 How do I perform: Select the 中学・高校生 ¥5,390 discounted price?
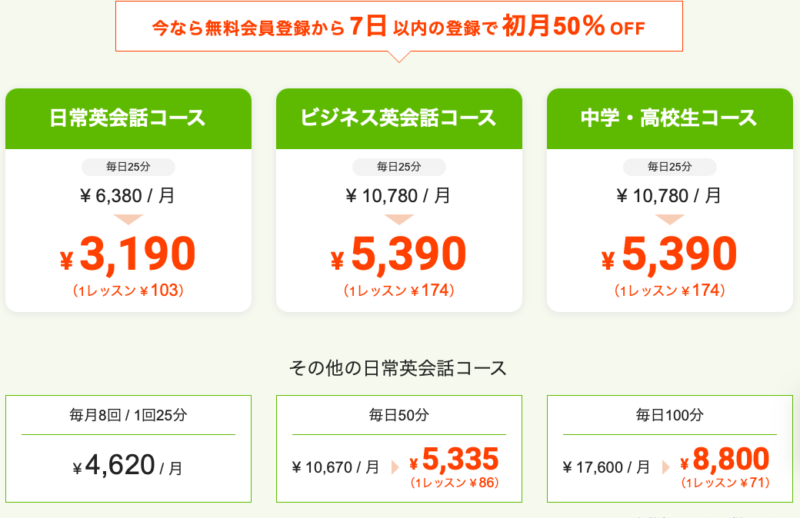click(669, 254)
